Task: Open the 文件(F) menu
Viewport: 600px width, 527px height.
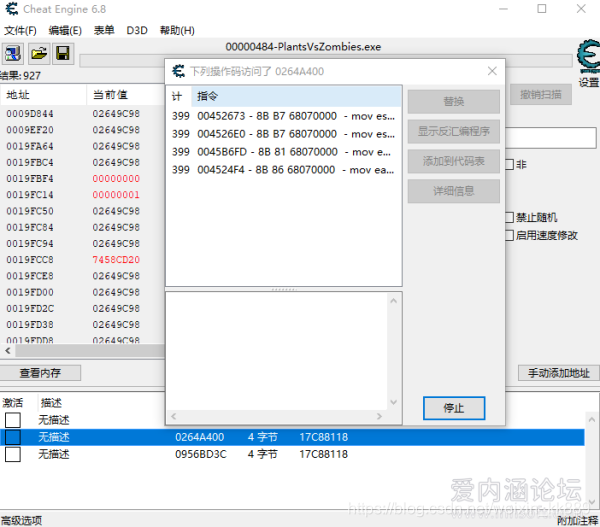Action: click(20, 30)
